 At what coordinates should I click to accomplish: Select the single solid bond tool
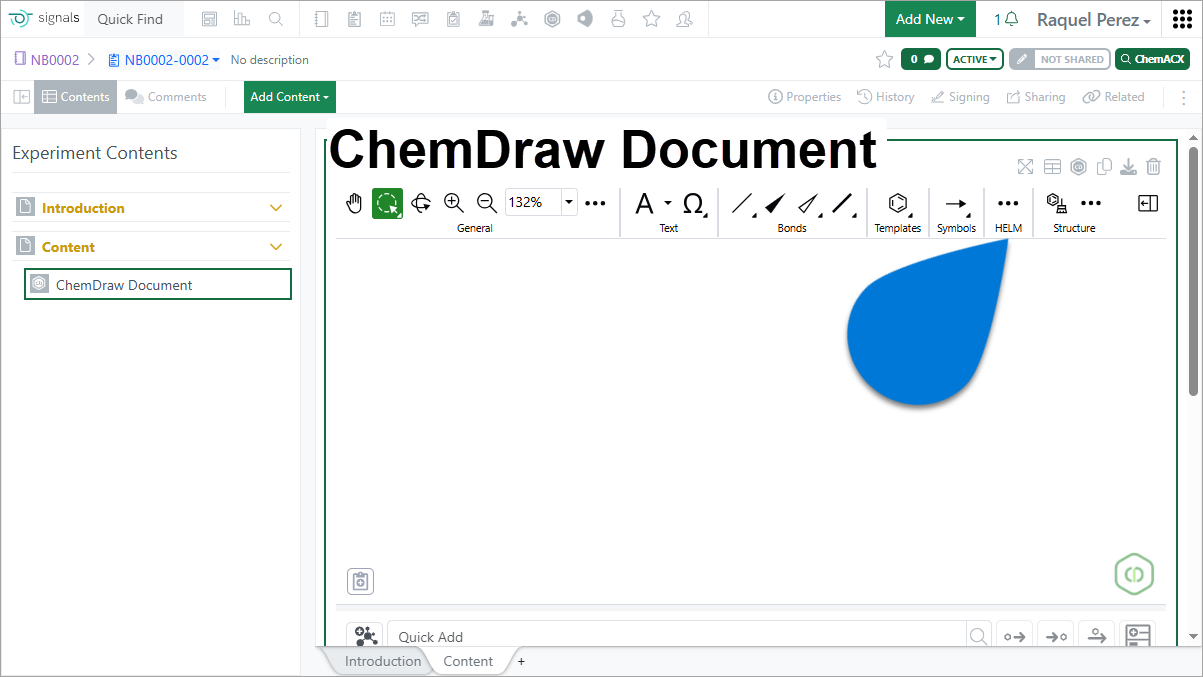[742, 204]
